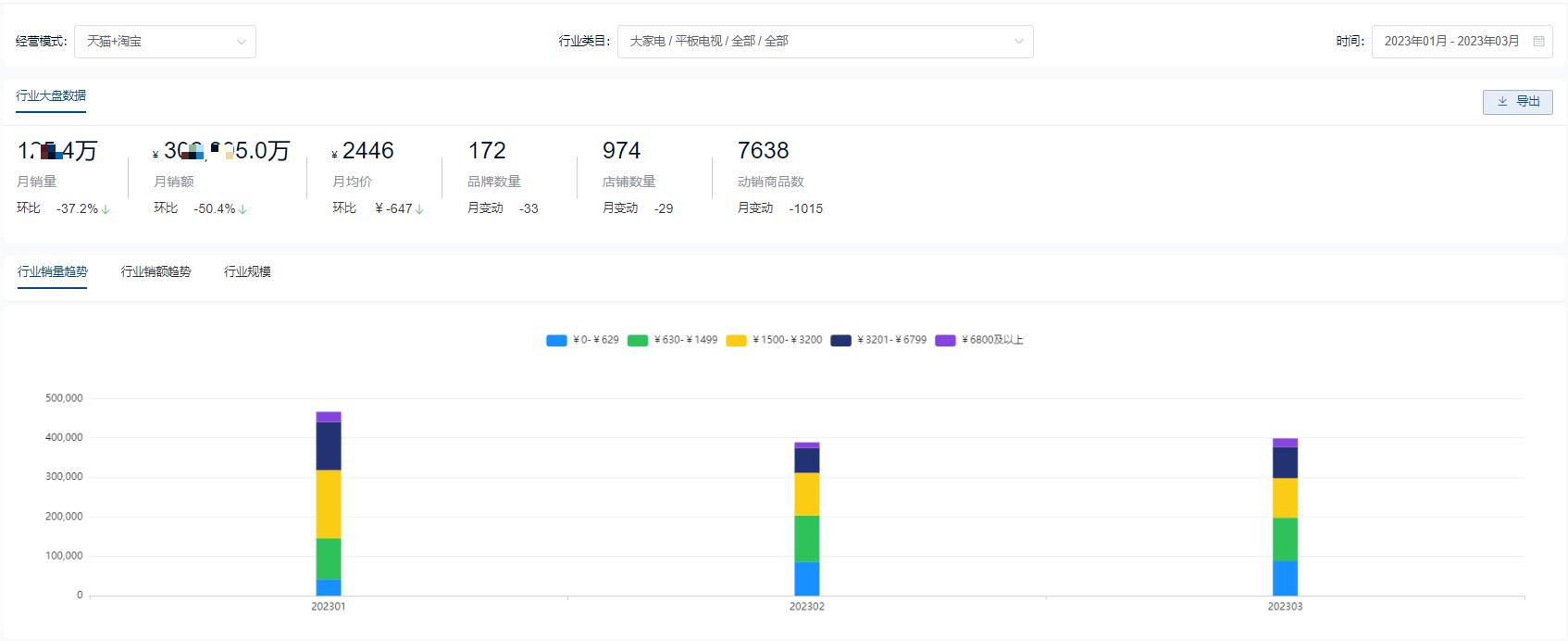Viewport: 1568px width, 641px height.
Task: Click the yellow bar segment for 202302
Action: [x=807, y=495]
